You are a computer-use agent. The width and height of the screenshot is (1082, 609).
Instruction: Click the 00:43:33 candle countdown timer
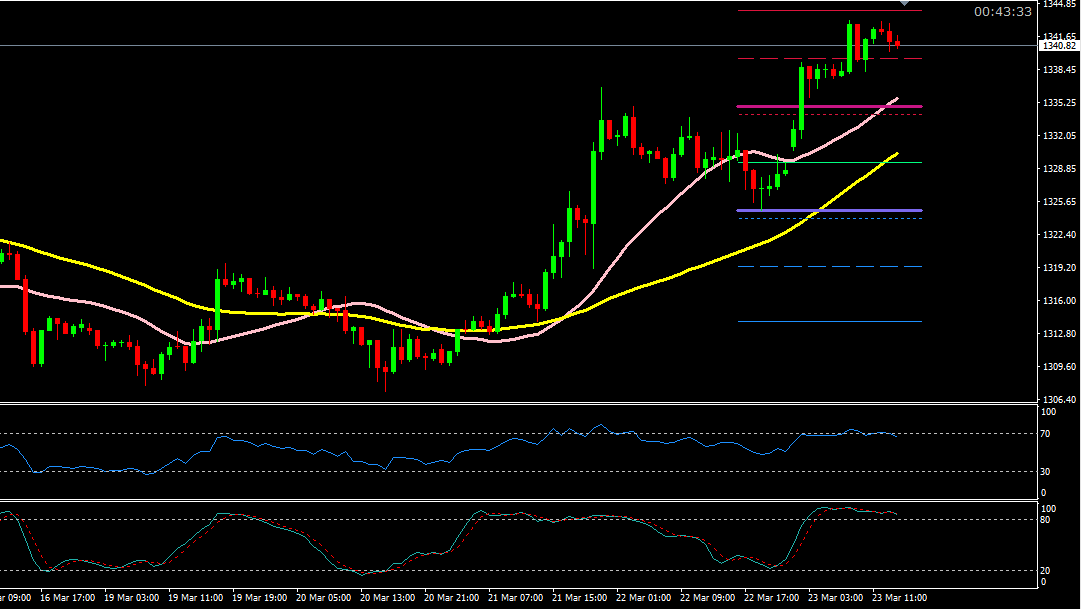[1003, 12]
